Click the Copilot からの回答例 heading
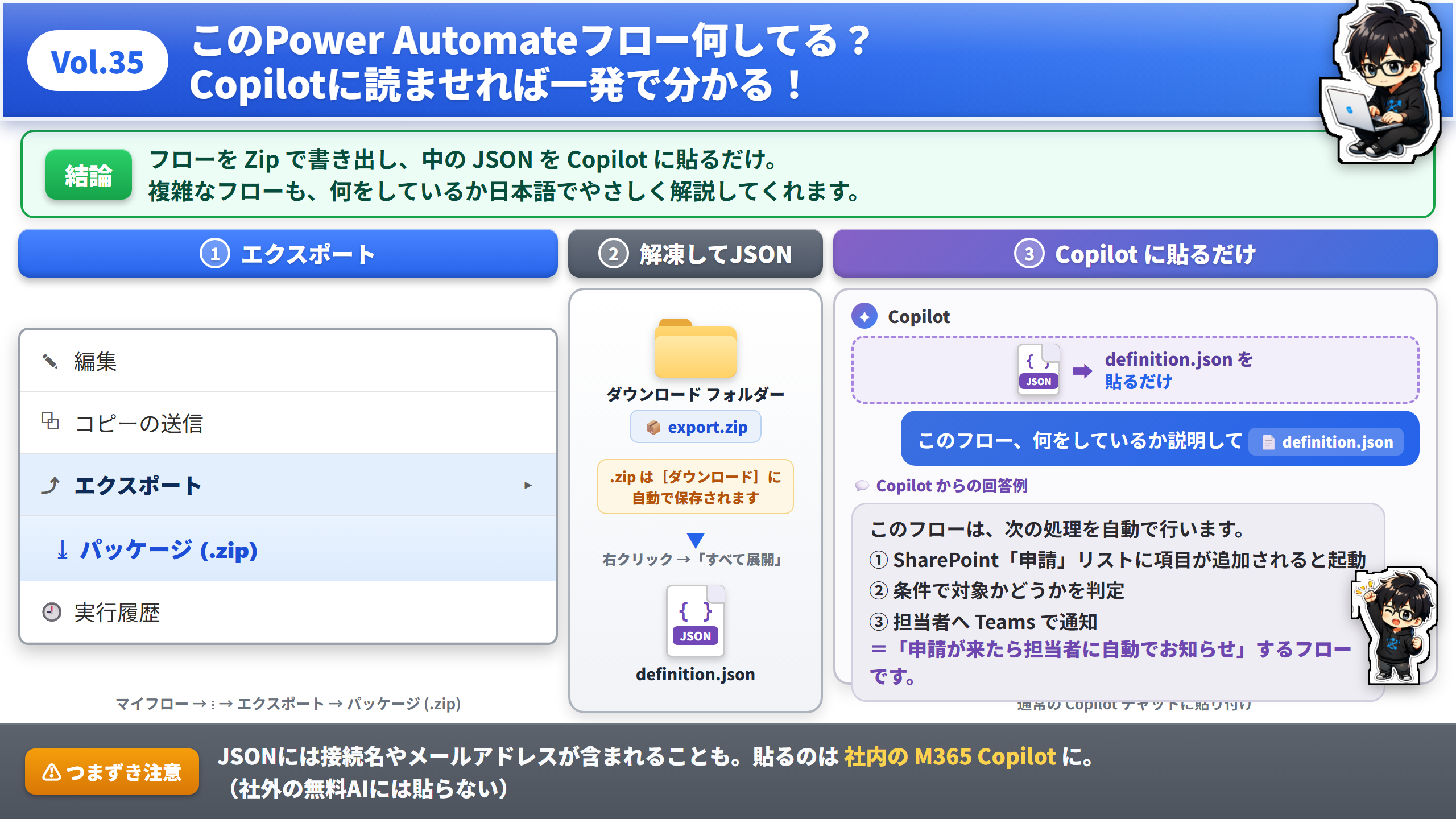 tap(952, 486)
